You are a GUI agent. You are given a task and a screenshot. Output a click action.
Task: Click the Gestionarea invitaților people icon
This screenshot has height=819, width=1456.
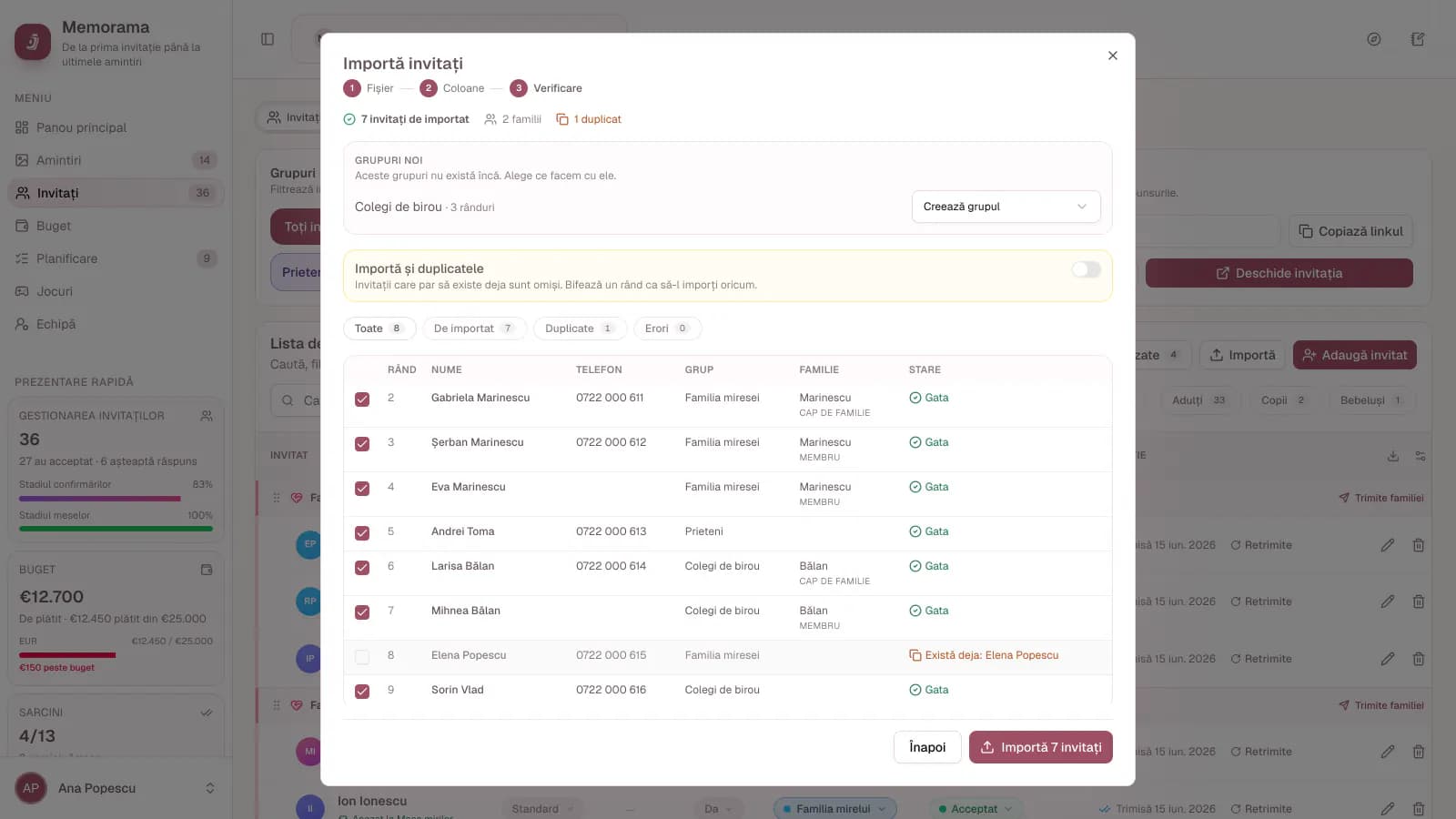(207, 416)
